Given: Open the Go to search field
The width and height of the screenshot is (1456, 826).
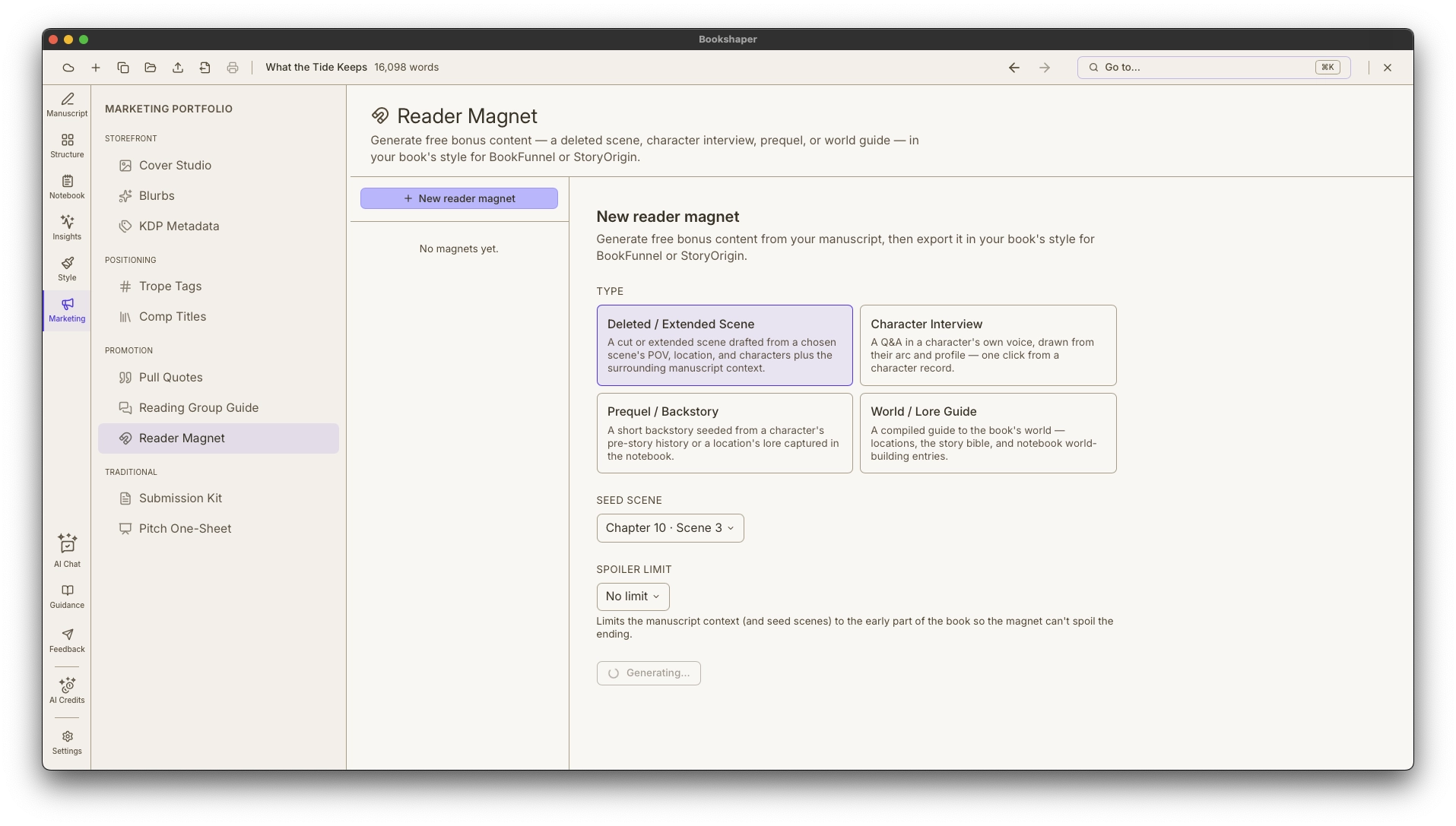Looking at the screenshot, I should point(1213,68).
